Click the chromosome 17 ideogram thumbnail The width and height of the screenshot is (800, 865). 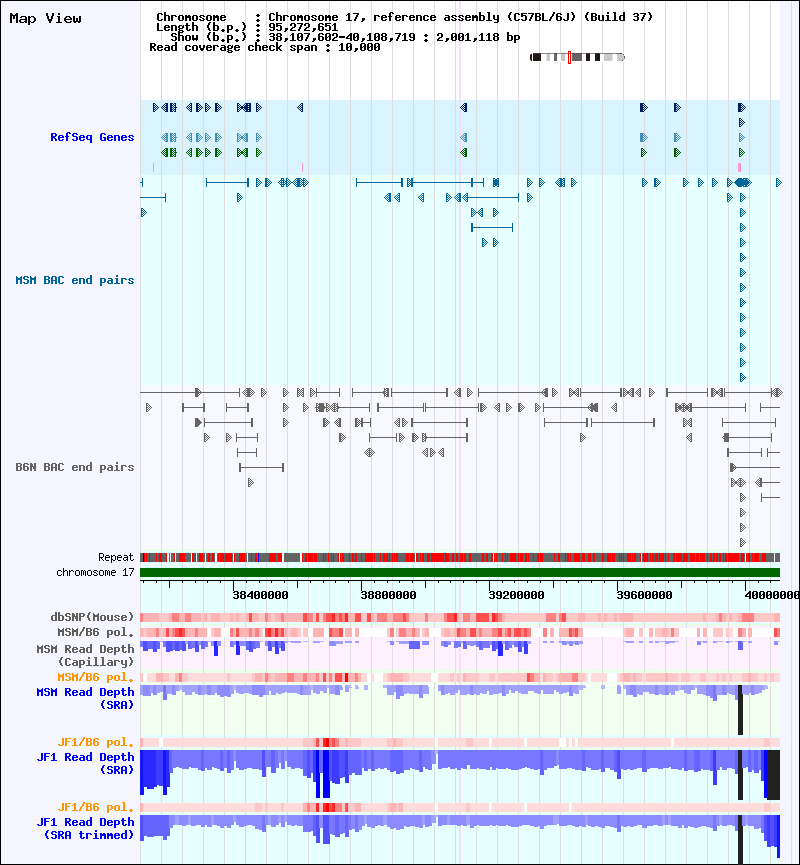[x=577, y=57]
